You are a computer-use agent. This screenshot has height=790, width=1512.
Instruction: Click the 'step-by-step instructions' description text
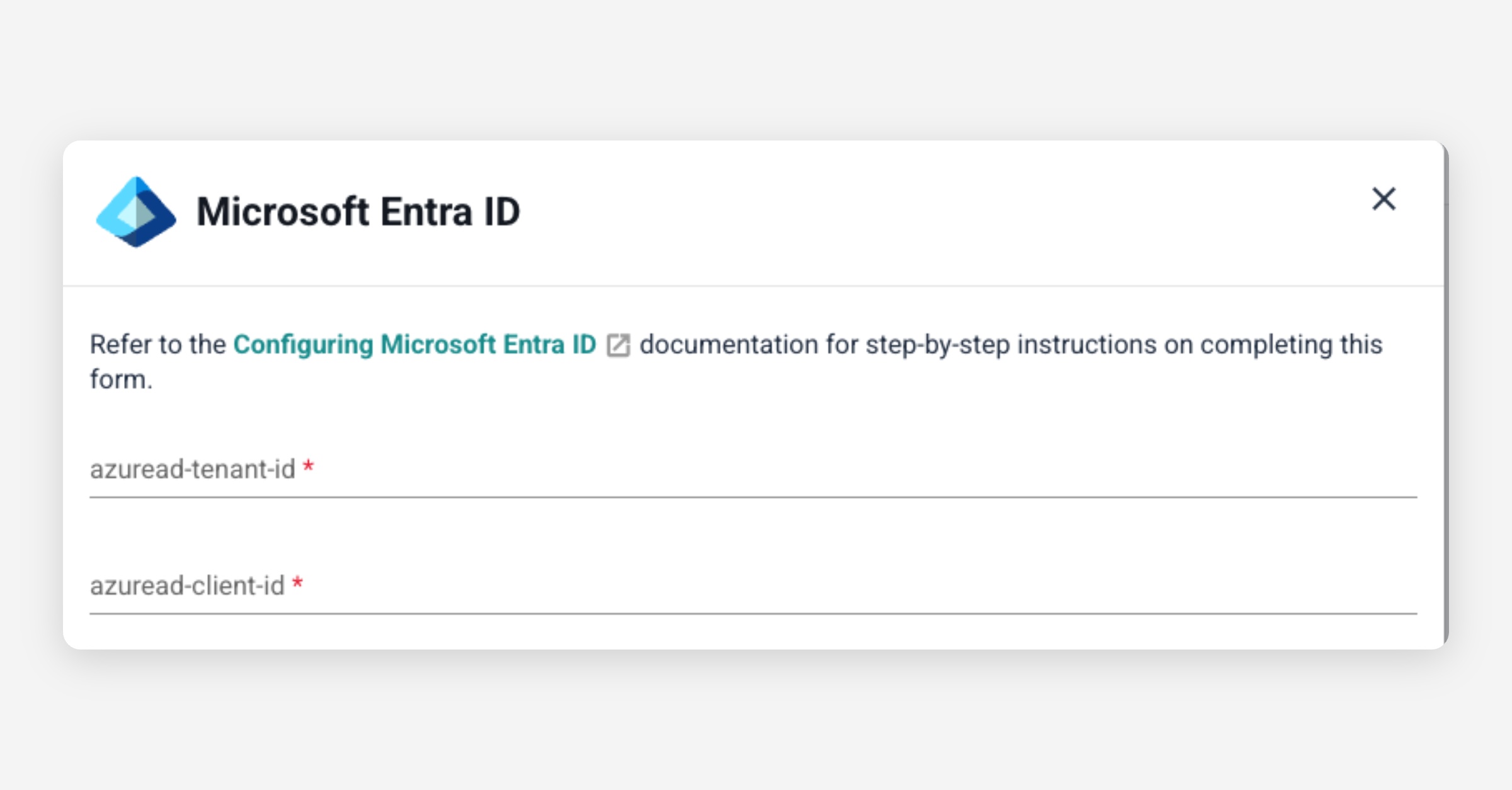[1011, 345]
